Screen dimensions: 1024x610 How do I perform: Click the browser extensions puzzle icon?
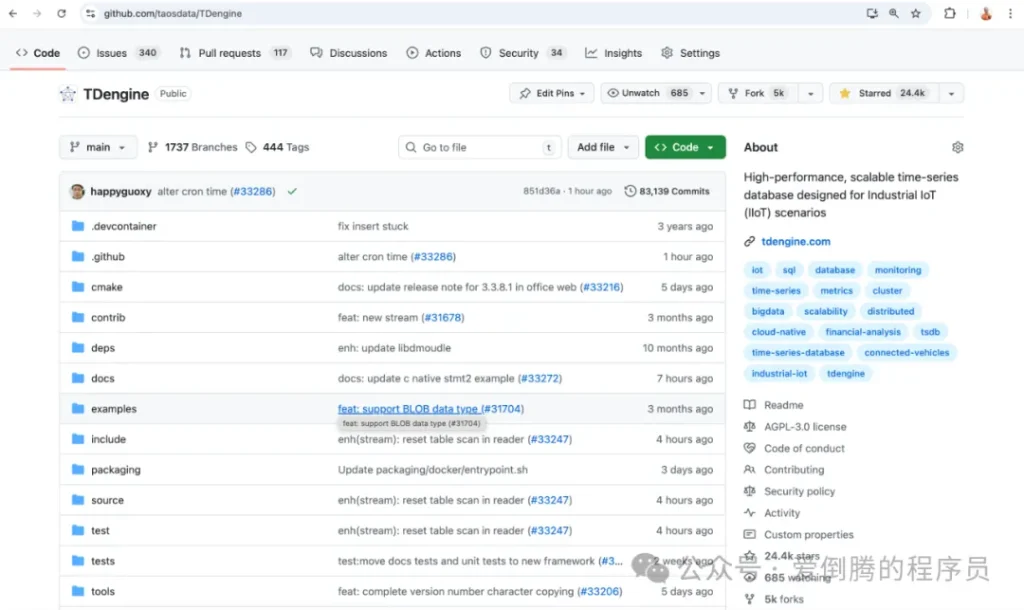click(951, 14)
